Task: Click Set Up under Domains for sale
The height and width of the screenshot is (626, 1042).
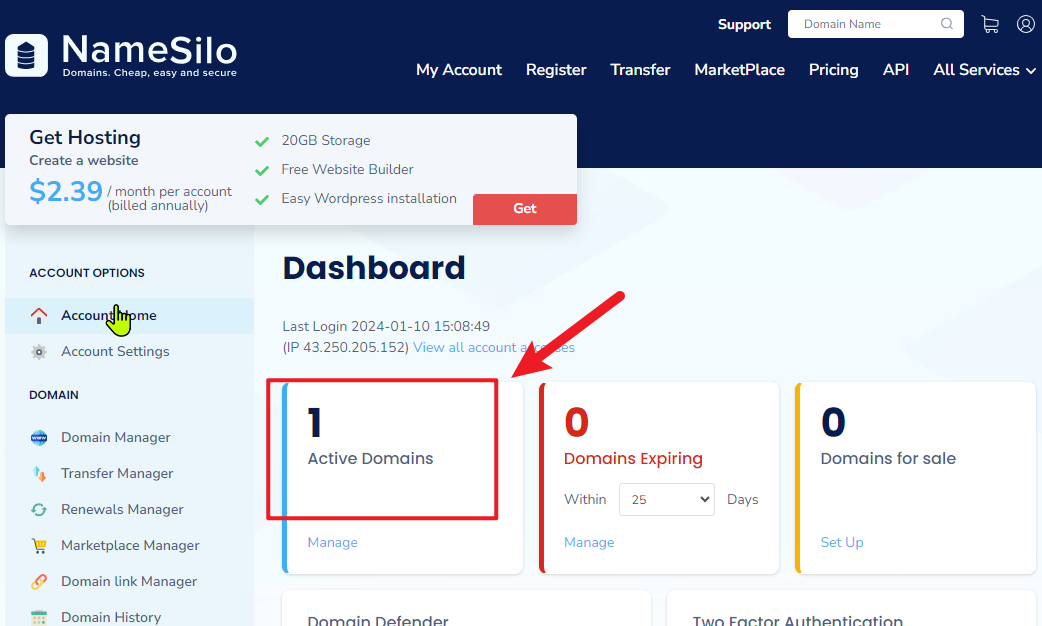Action: pyautogui.click(x=842, y=542)
